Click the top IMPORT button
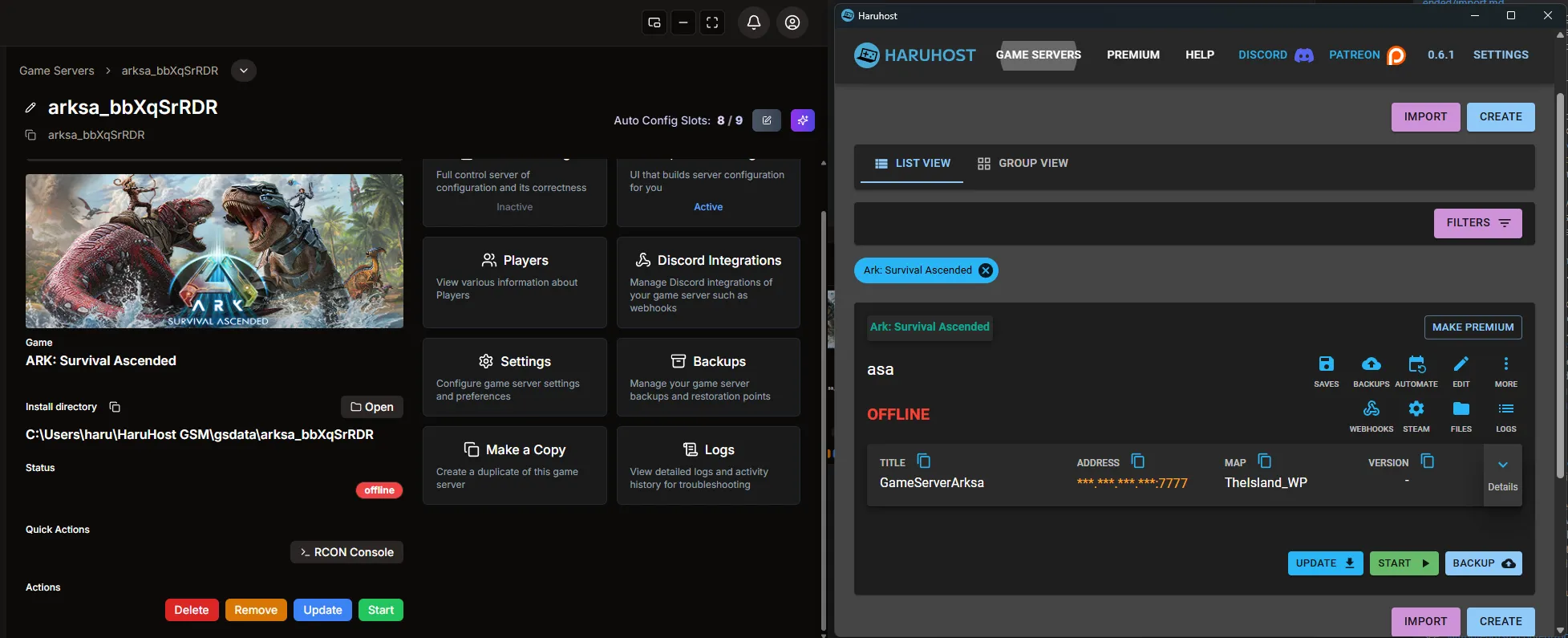Viewport: 1568px width, 638px height. [x=1425, y=117]
